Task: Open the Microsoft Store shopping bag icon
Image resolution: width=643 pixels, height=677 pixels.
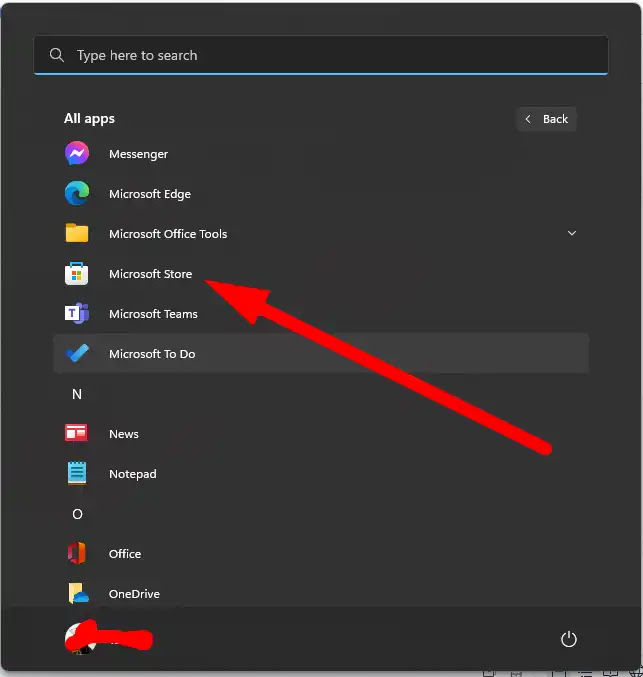Action: 77,273
